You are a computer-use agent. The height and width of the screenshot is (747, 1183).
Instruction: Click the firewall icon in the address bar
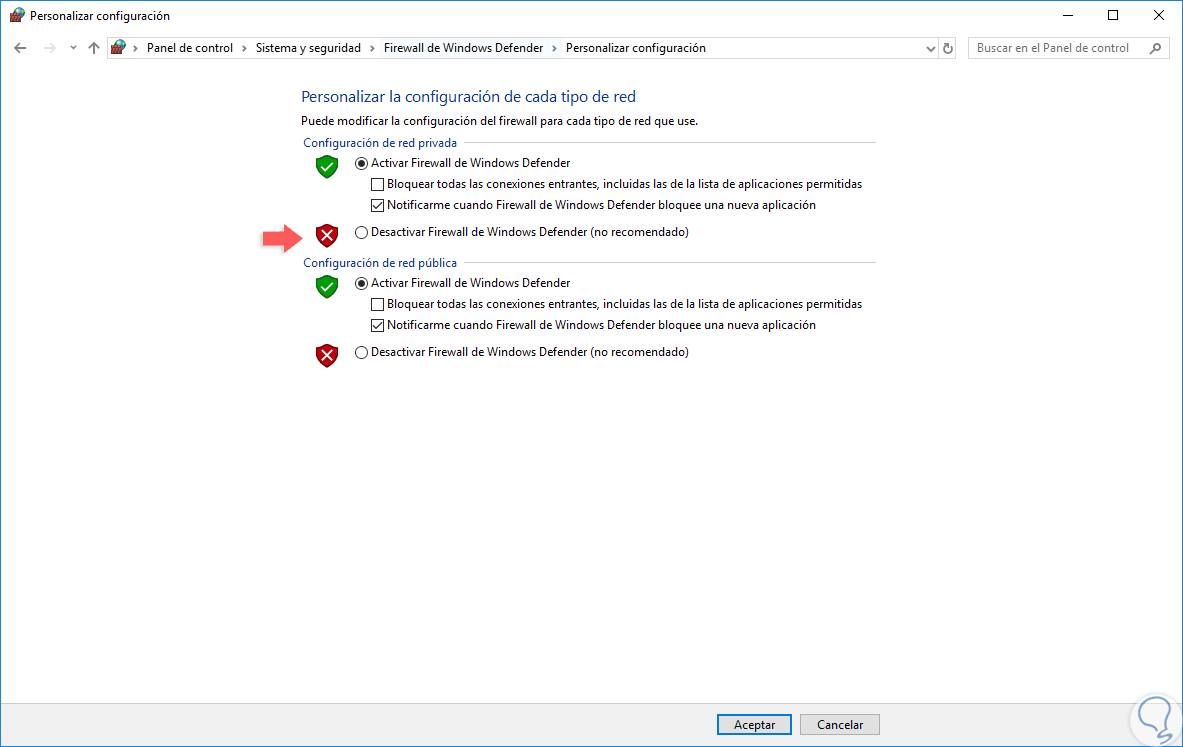click(x=118, y=48)
